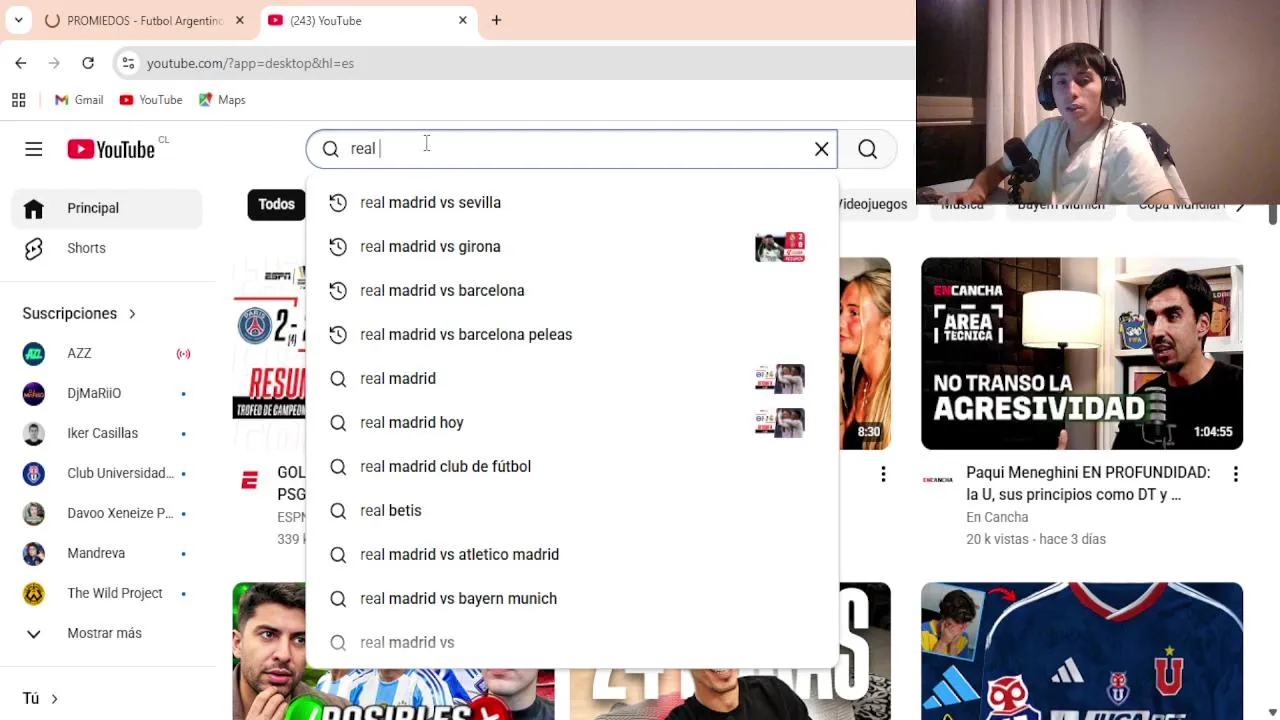
Task: Click history icon beside 'real madrid vs sevilla'
Action: 338,202
